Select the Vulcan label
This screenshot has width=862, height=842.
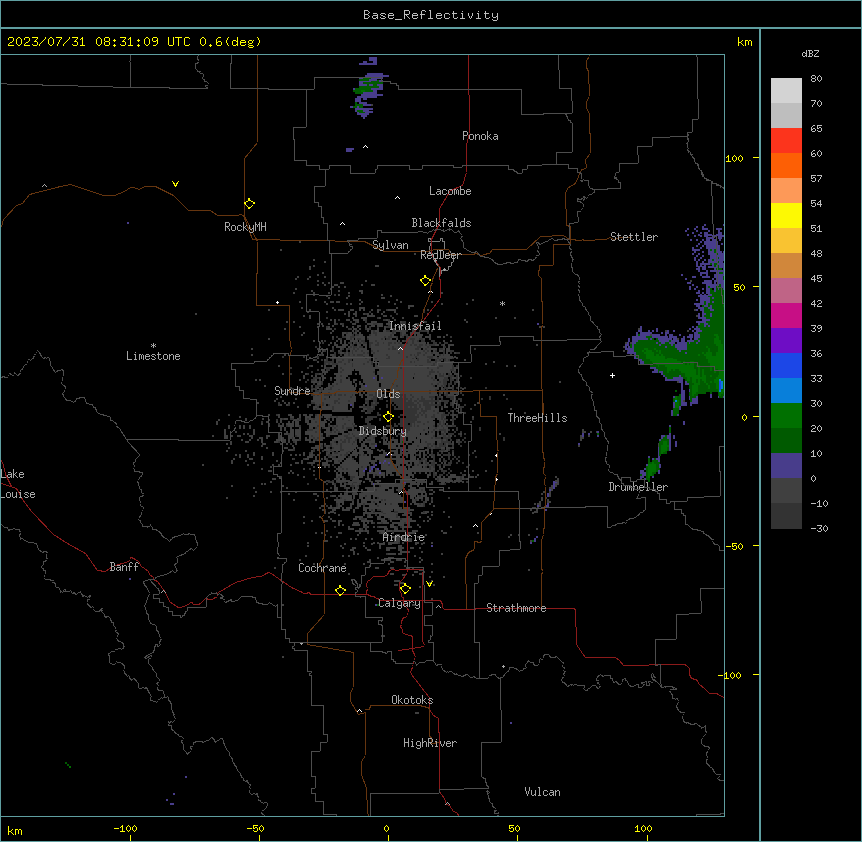pos(542,792)
